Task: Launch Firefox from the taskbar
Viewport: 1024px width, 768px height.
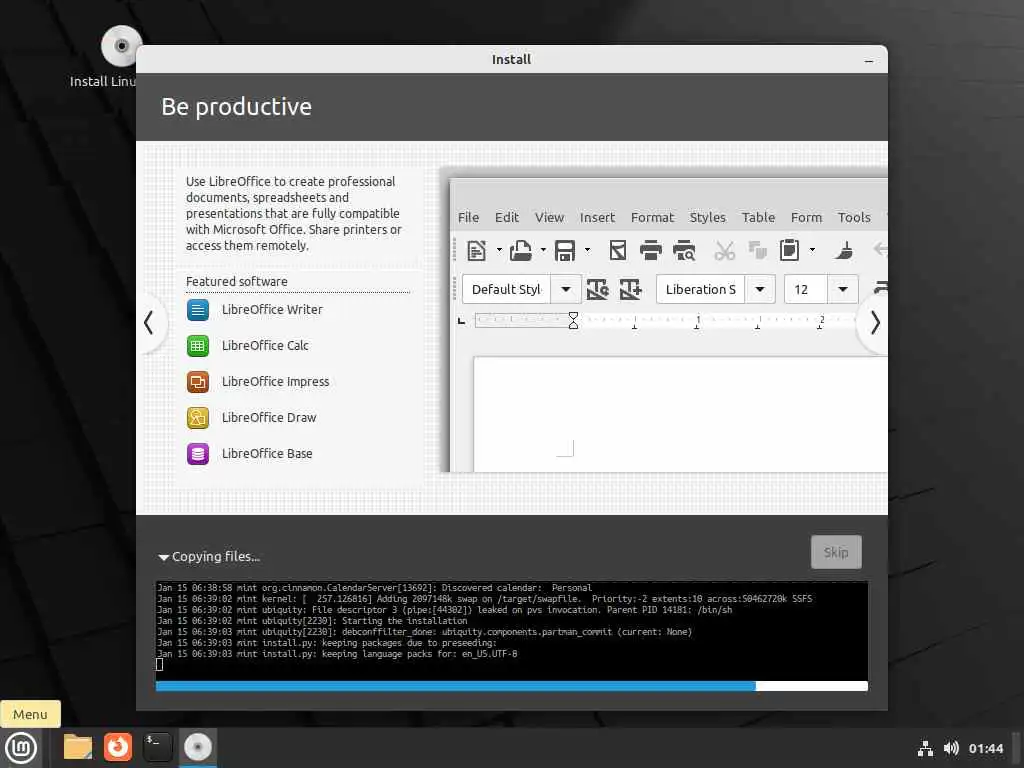Action: coord(118,747)
